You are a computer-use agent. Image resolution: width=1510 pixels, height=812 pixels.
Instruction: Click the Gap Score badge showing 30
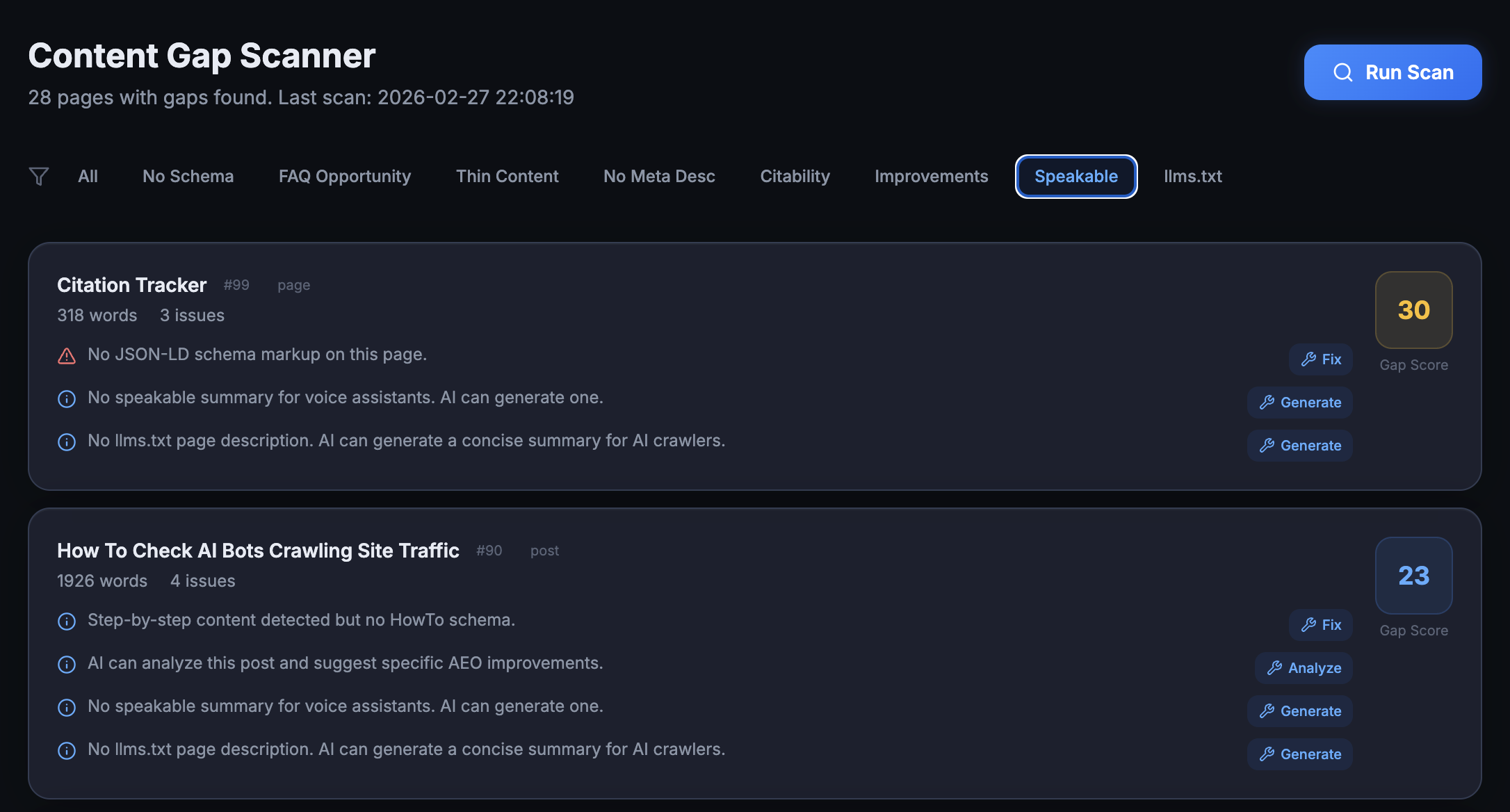tap(1413, 310)
